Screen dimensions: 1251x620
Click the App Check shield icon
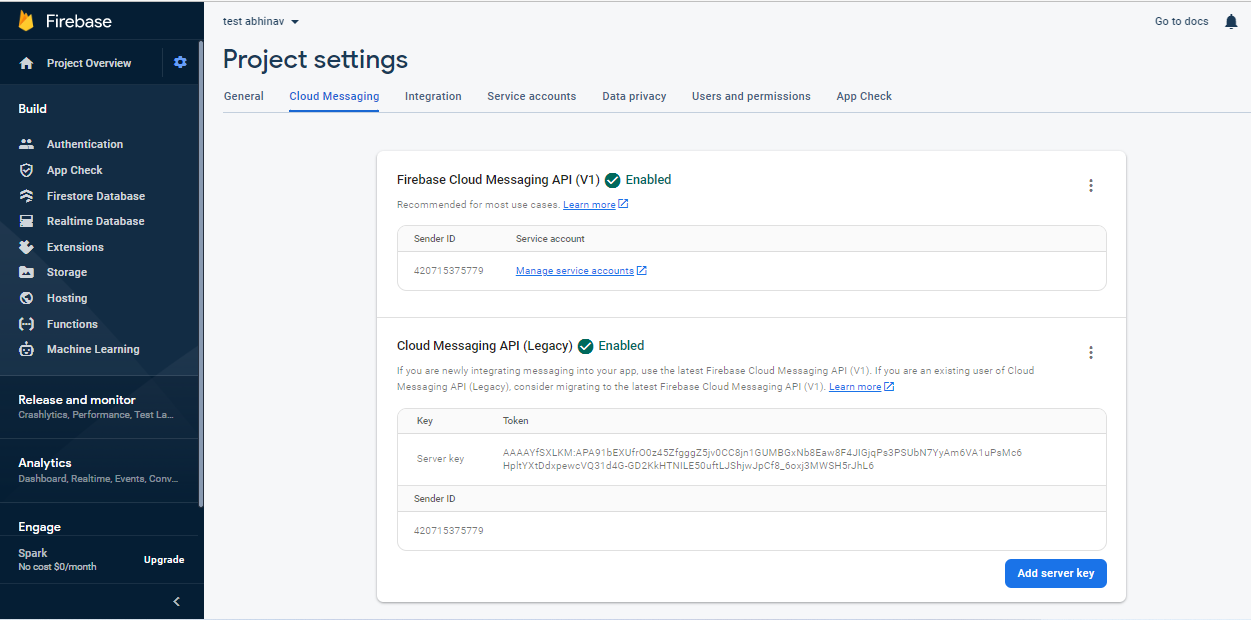27,170
